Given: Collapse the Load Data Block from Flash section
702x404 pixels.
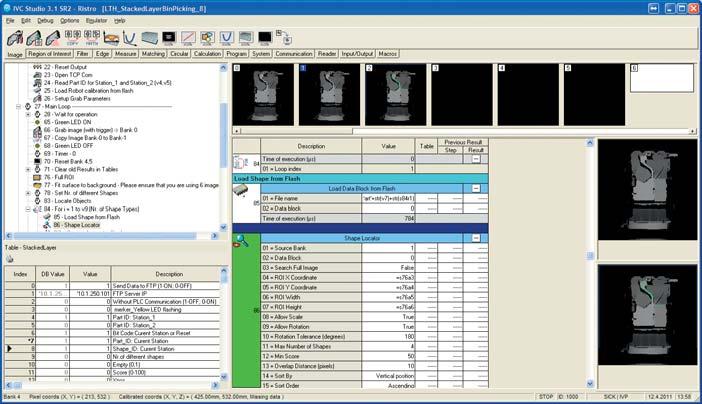Looking at the screenshot, I should (476, 189).
